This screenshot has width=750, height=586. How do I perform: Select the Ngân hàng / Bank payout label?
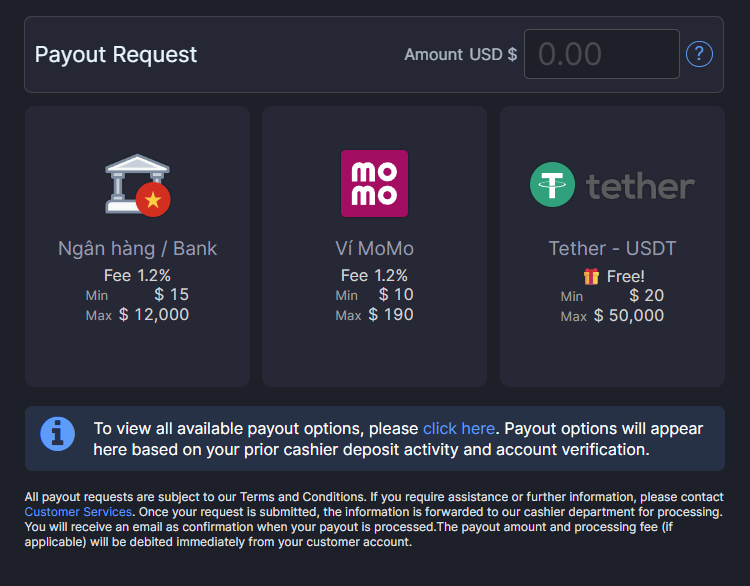pyautogui.click(x=137, y=248)
